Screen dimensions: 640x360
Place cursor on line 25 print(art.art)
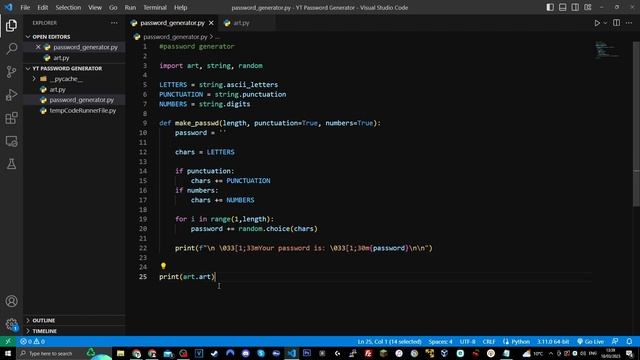pyautogui.click(x=187, y=277)
